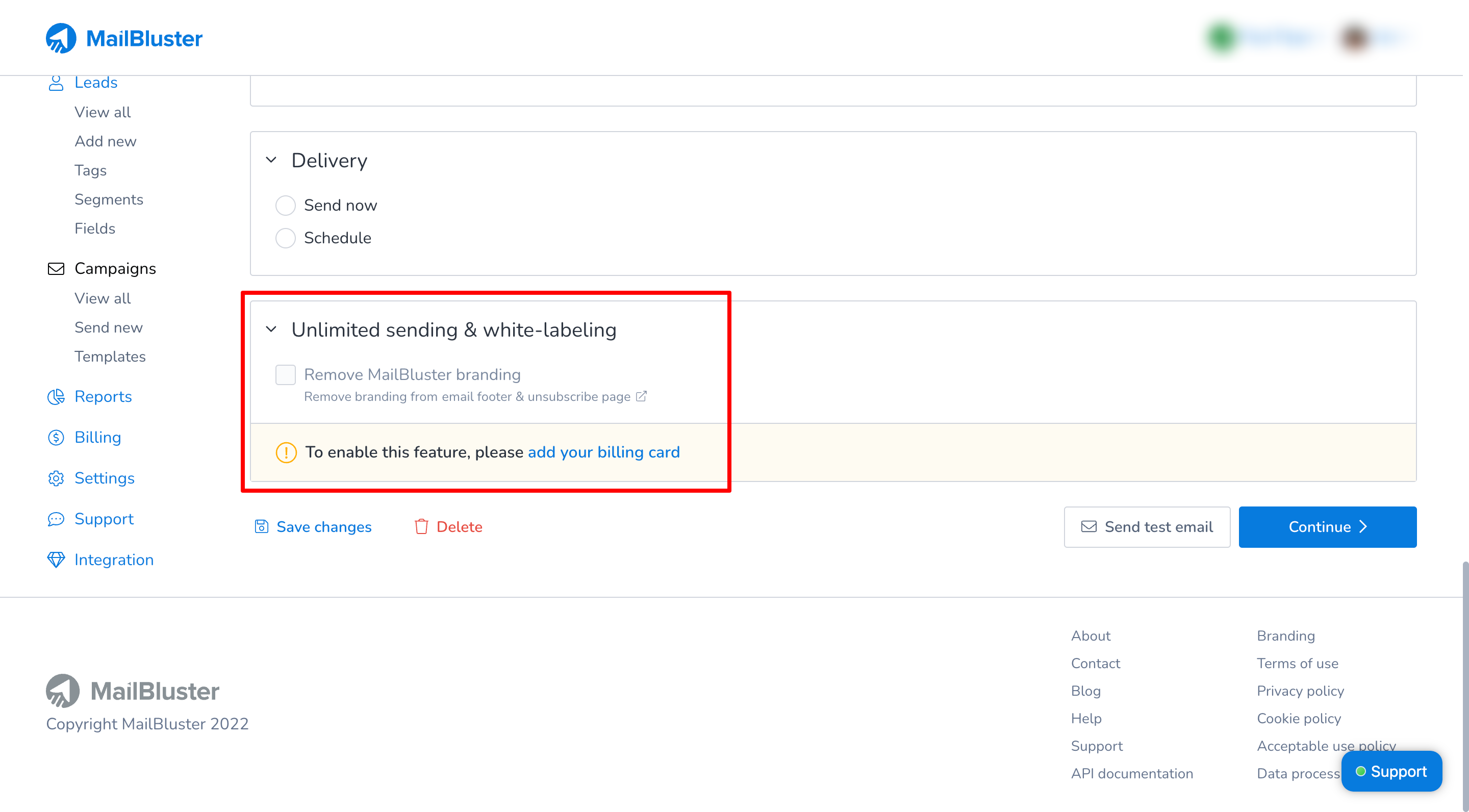Open the Terms of use footer link
Viewport: 1469px width, 812px height.
[x=1297, y=663]
